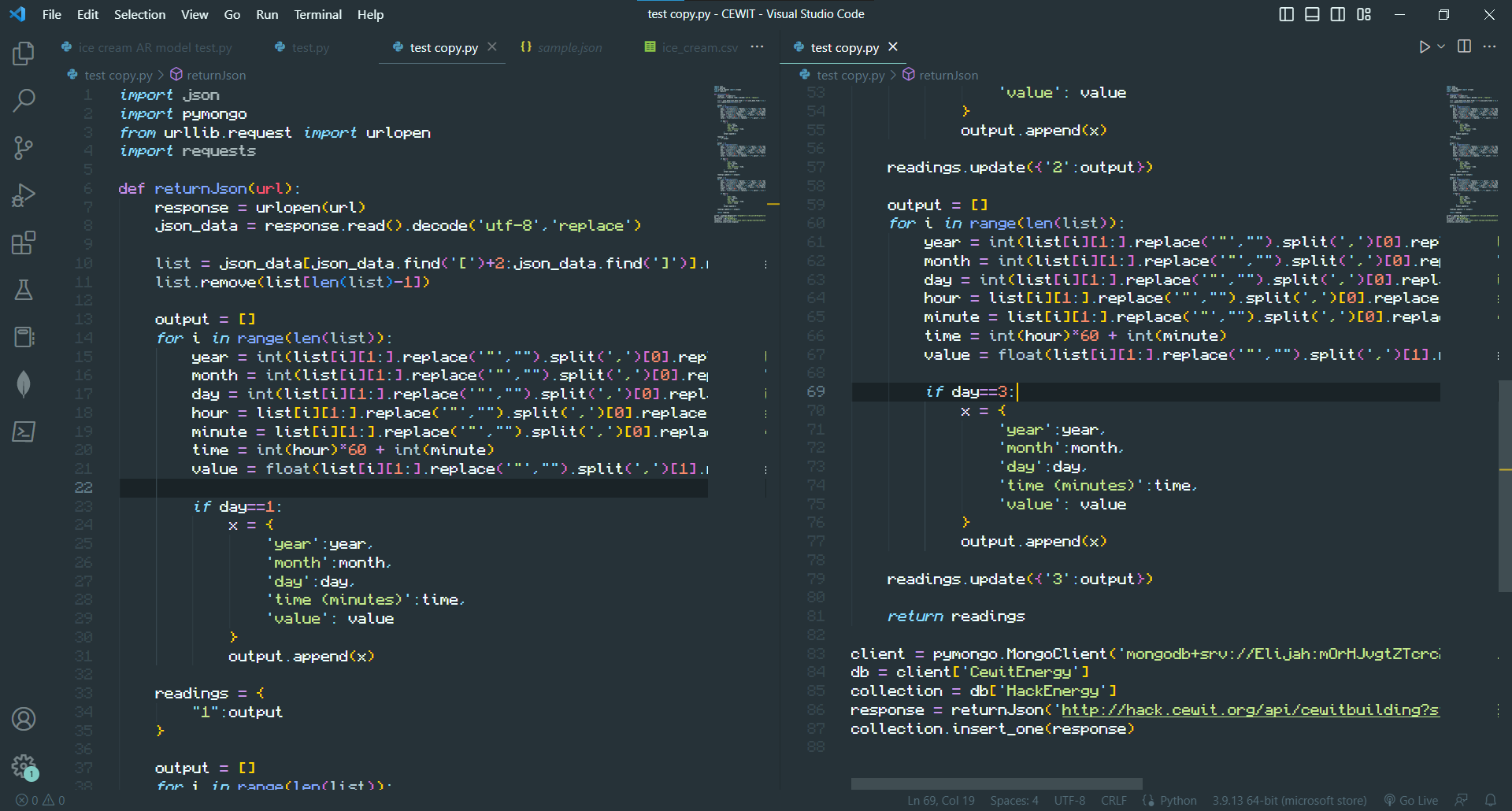Open the View menu
This screenshot has height=811, width=1512.
195,14
